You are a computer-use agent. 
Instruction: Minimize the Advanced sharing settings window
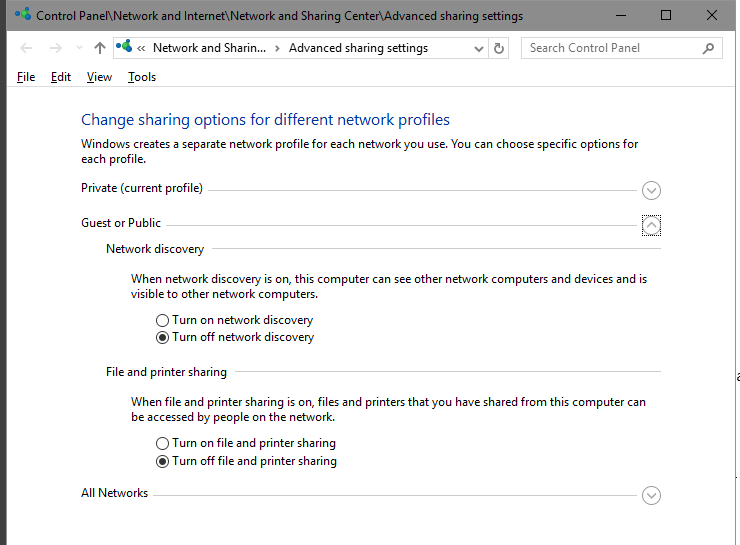tap(621, 16)
